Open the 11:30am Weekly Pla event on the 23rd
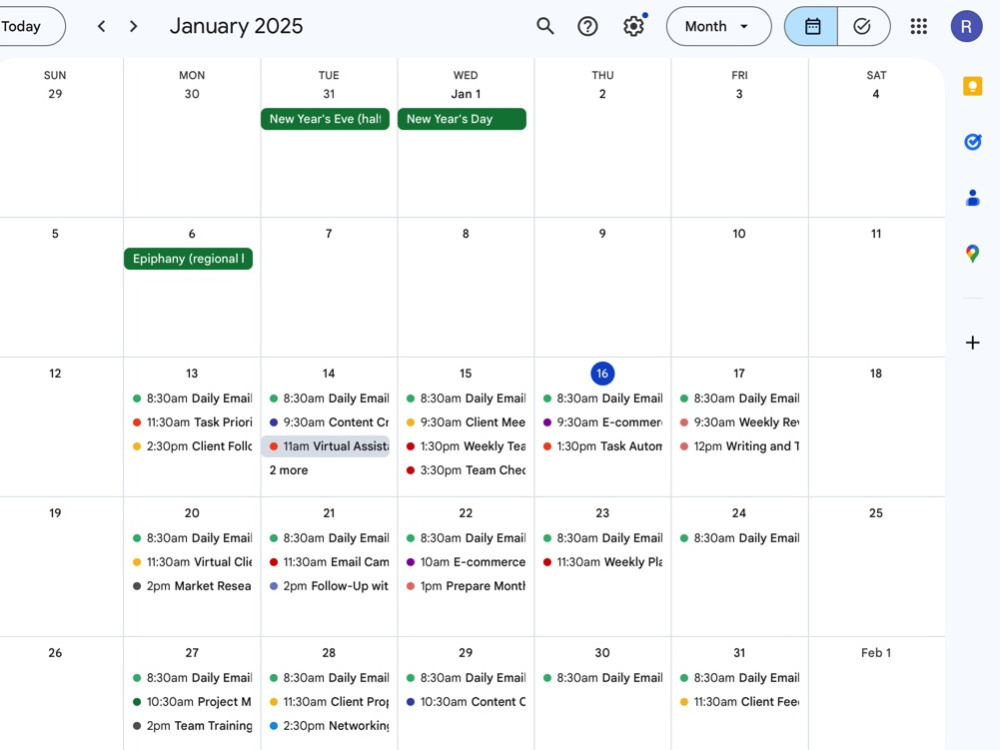 pyautogui.click(x=603, y=562)
